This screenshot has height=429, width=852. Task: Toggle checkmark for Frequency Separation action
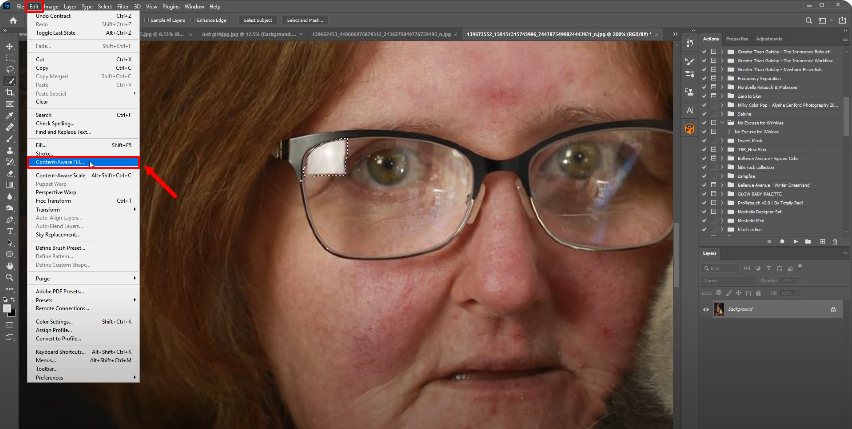coord(704,79)
